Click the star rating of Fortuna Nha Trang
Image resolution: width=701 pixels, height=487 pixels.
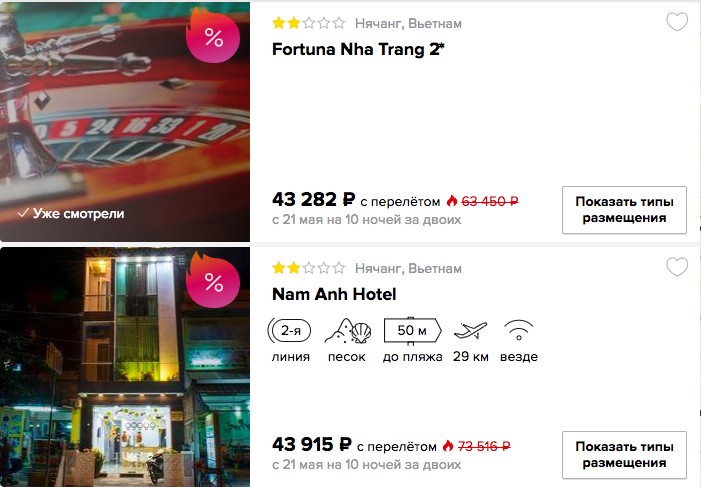[x=308, y=23]
